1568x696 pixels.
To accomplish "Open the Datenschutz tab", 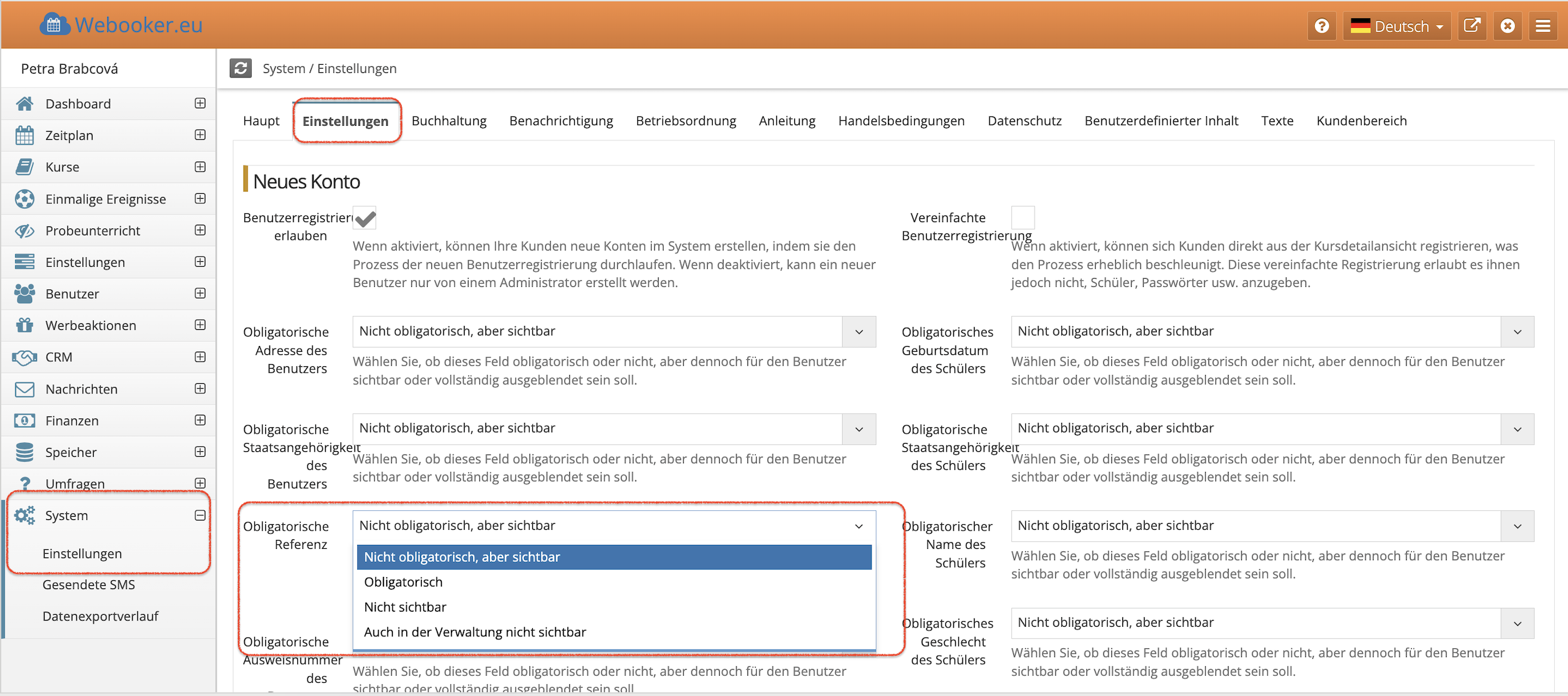I will pyautogui.click(x=1025, y=121).
